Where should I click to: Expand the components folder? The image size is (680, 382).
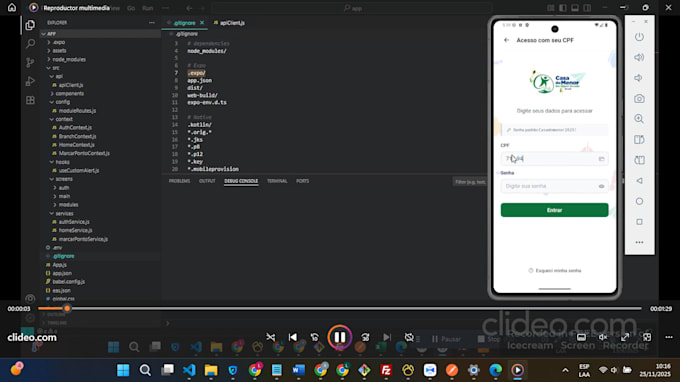pos(69,94)
